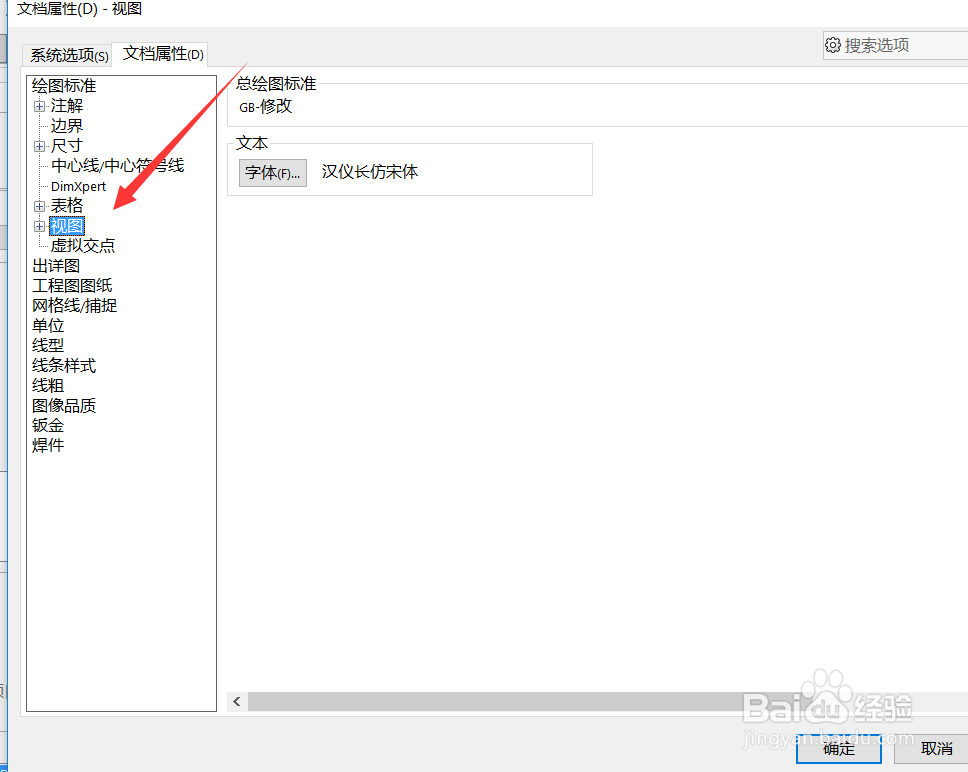Select the 注解 tree item

67,106
